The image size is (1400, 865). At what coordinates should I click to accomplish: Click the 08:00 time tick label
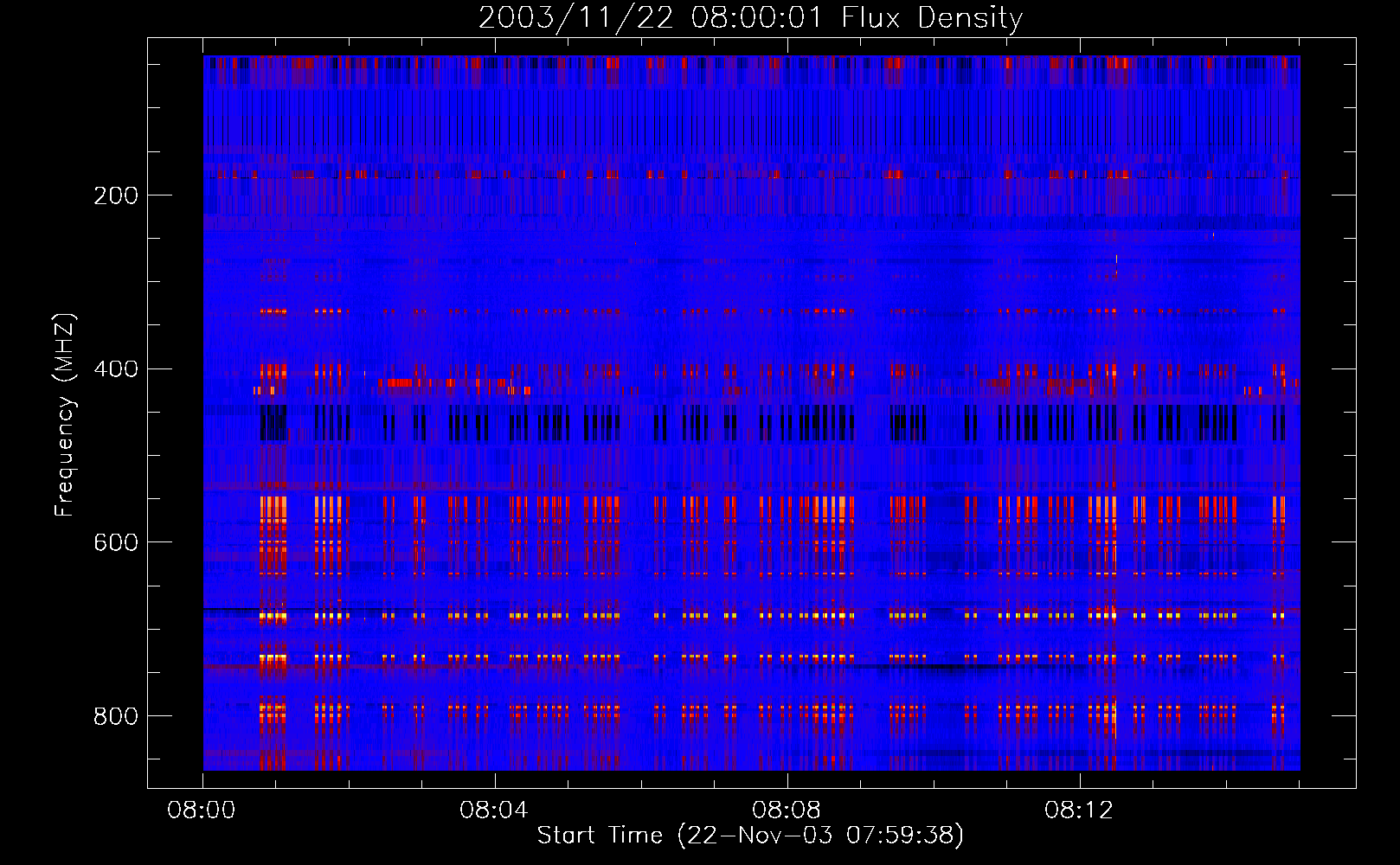[x=202, y=811]
